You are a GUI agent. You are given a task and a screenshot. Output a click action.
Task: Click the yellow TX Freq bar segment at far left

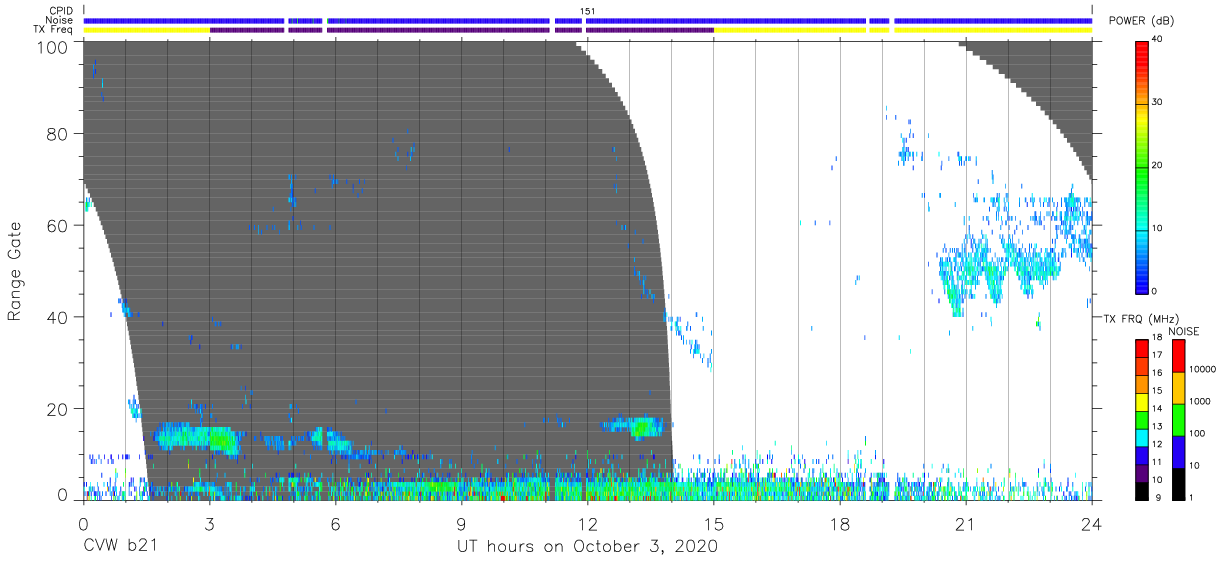[x=147, y=30]
